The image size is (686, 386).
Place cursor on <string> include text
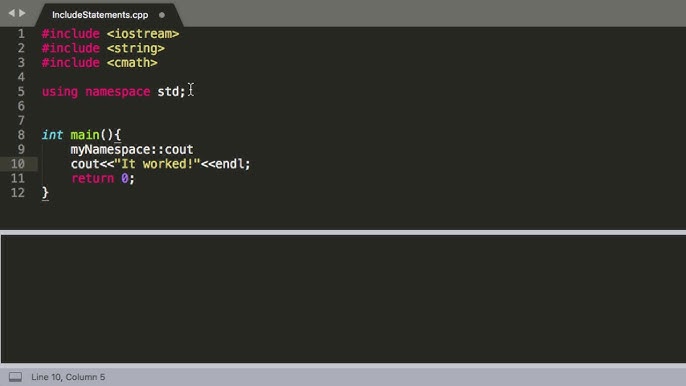click(136, 48)
